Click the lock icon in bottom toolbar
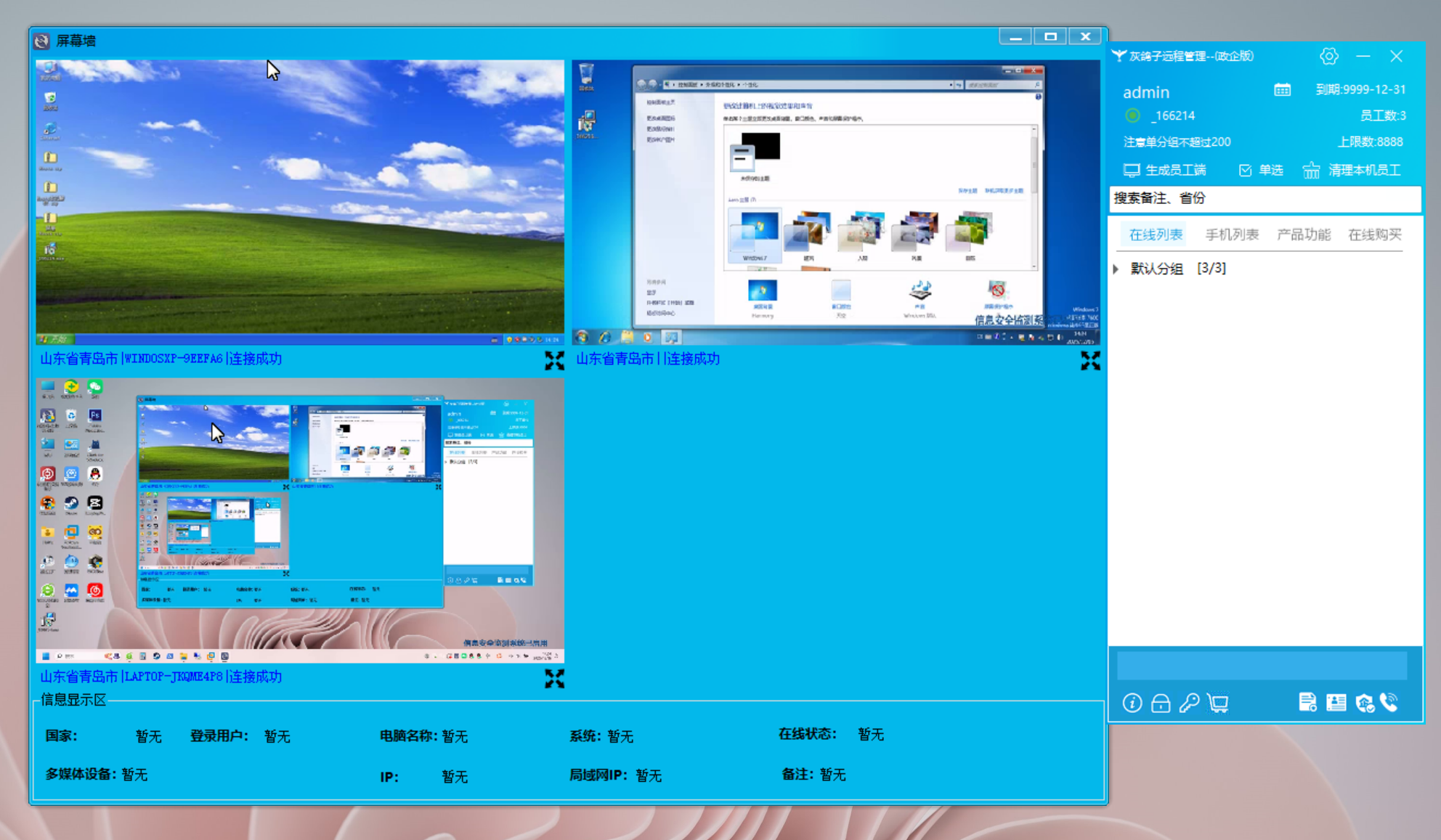Viewport: 1441px width, 840px height. pos(1161,703)
